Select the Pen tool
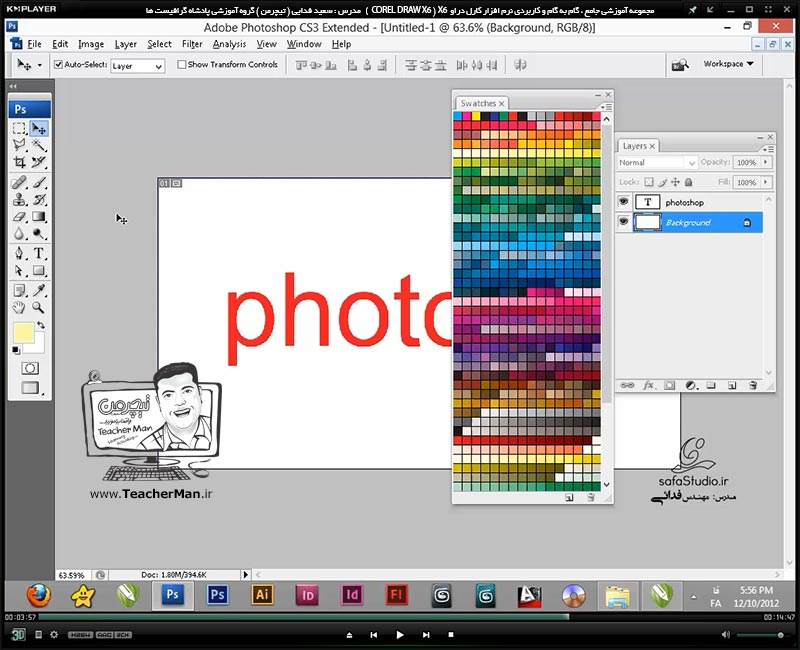Image resolution: width=800 pixels, height=650 pixels. pos(19,253)
